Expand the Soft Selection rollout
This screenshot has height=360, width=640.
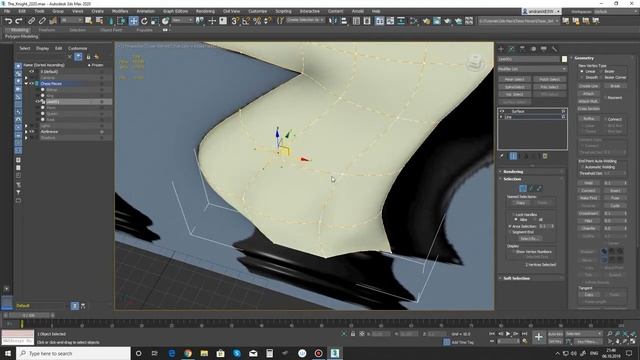(x=516, y=278)
